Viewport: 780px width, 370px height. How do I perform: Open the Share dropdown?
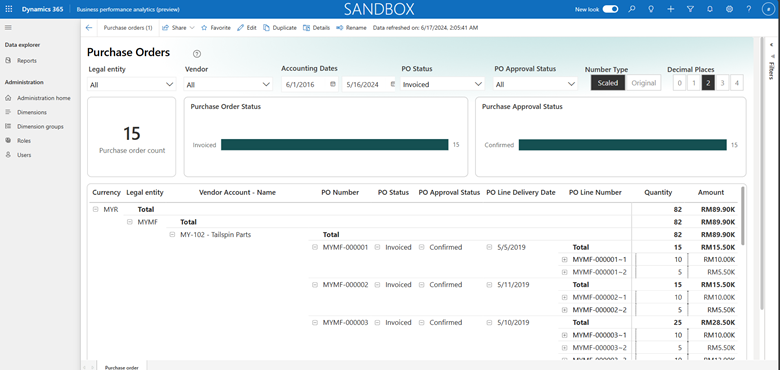pyautogui.click(x=178, y=28)
